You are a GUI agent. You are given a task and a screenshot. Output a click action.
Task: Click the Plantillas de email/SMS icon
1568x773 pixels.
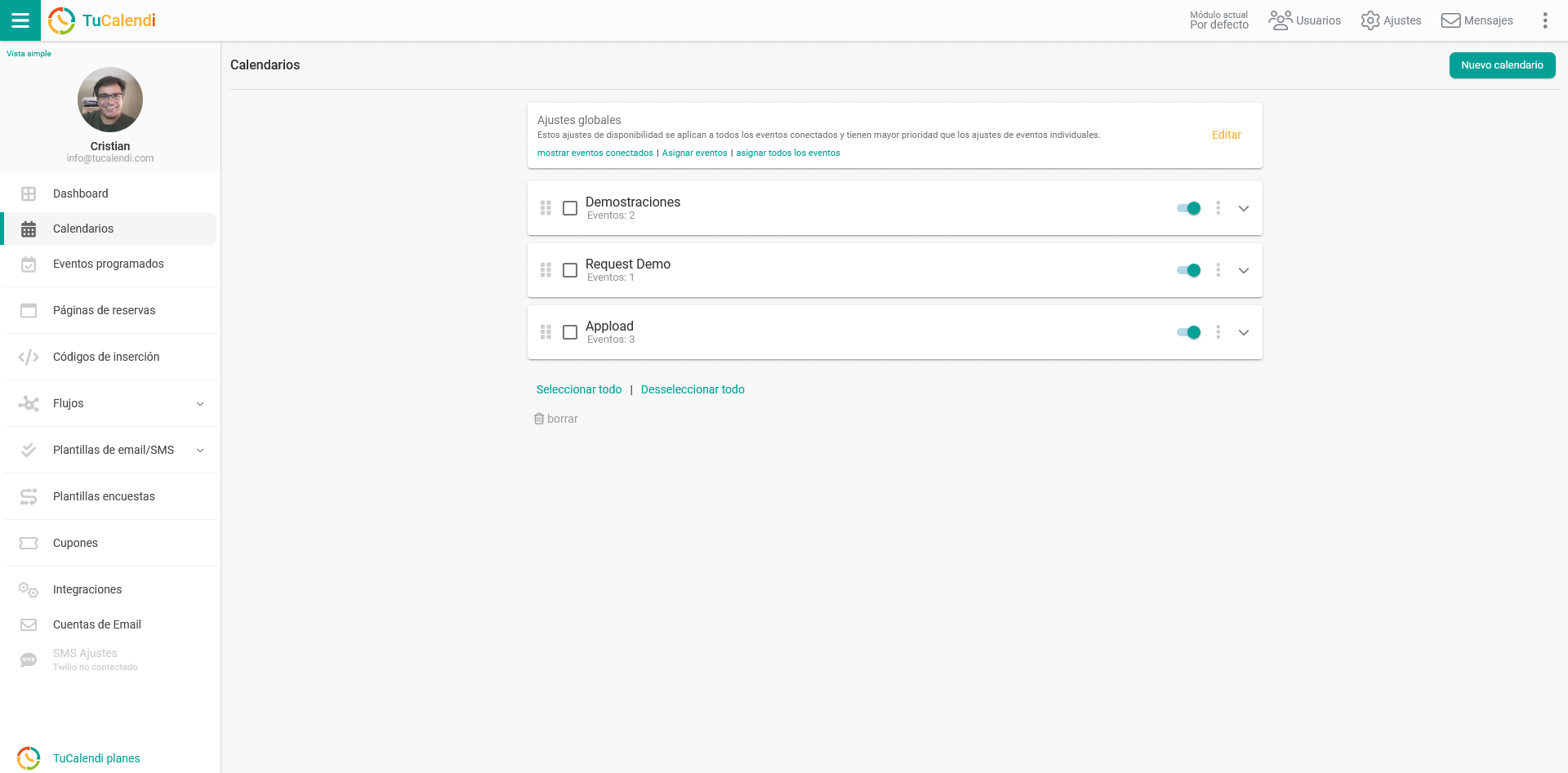29,450
